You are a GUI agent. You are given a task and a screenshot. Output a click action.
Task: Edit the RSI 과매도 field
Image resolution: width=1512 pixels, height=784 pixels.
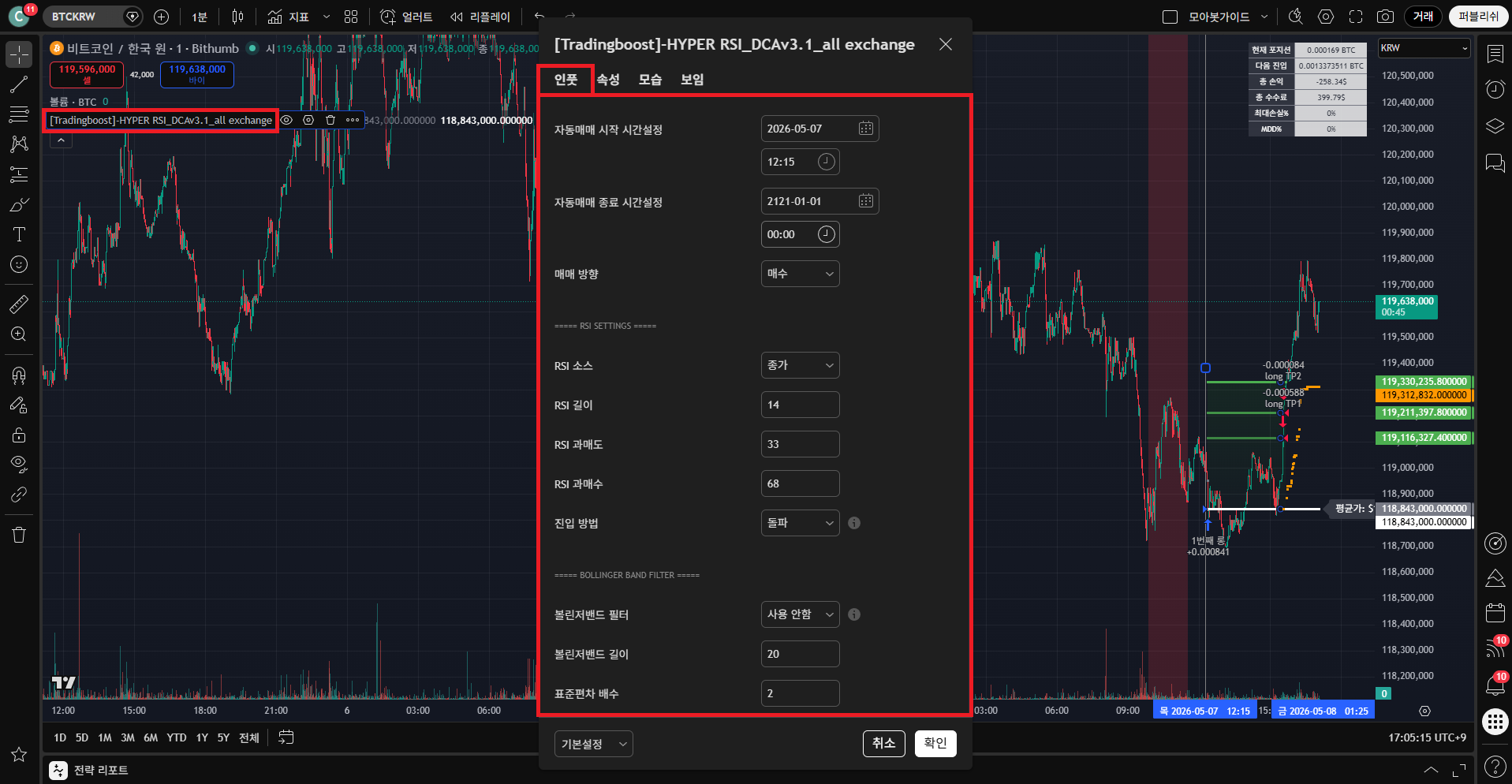pyautogui.click(x=800, y=444)
